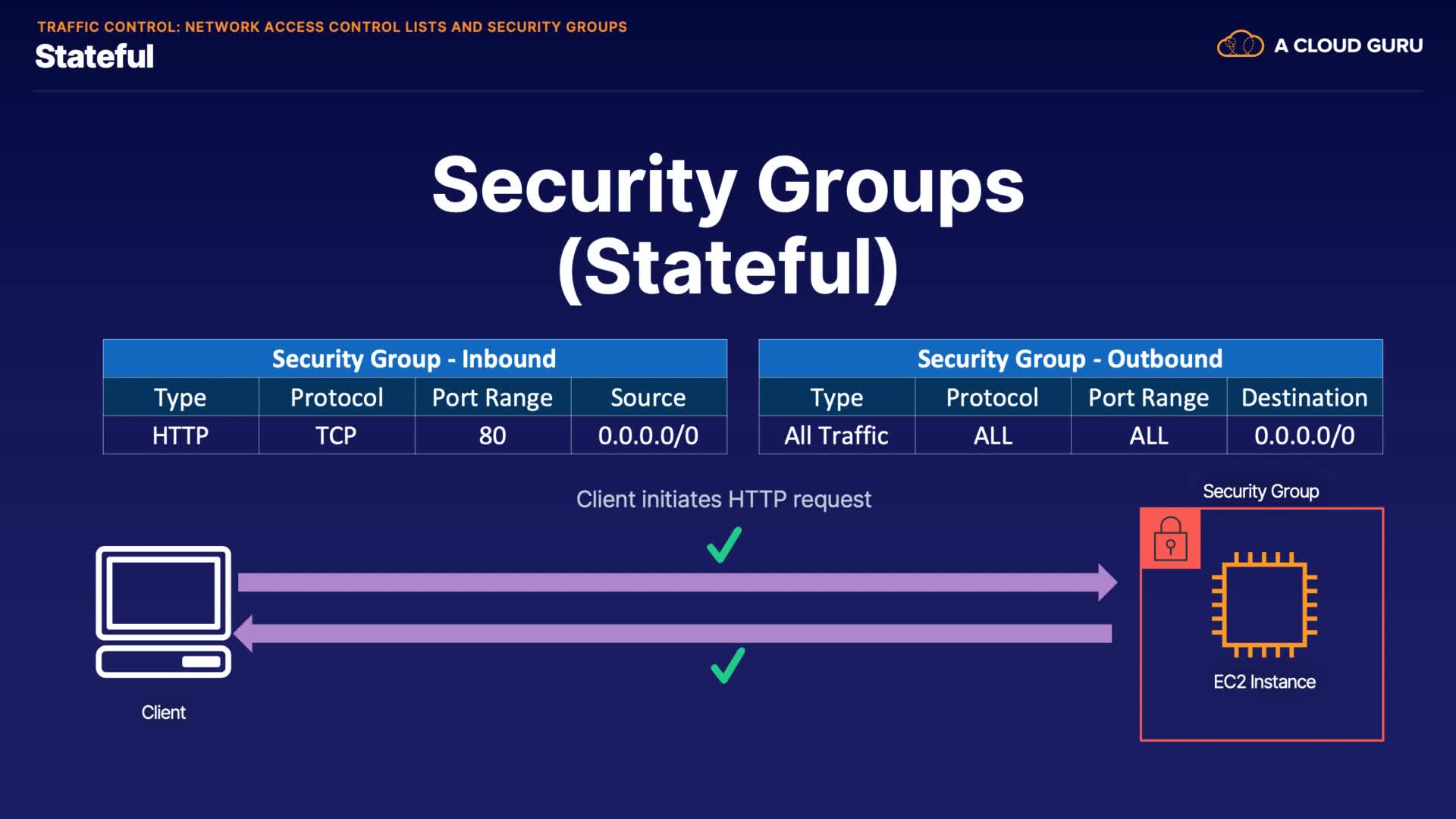Click the client computer icon
Screen dimensions: 1456x819
pos(163,611)
